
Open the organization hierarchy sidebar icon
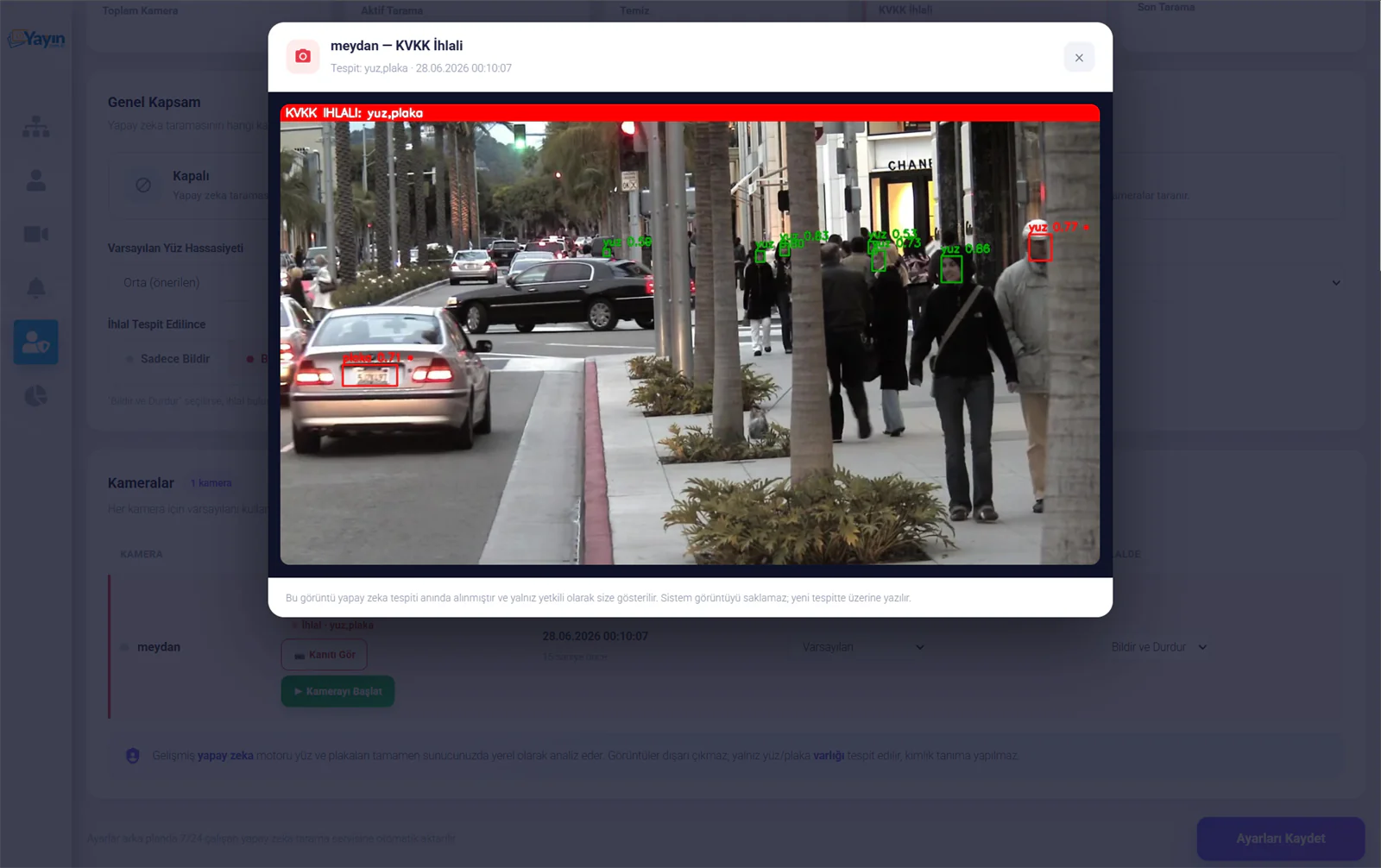[x=35, y=127]
